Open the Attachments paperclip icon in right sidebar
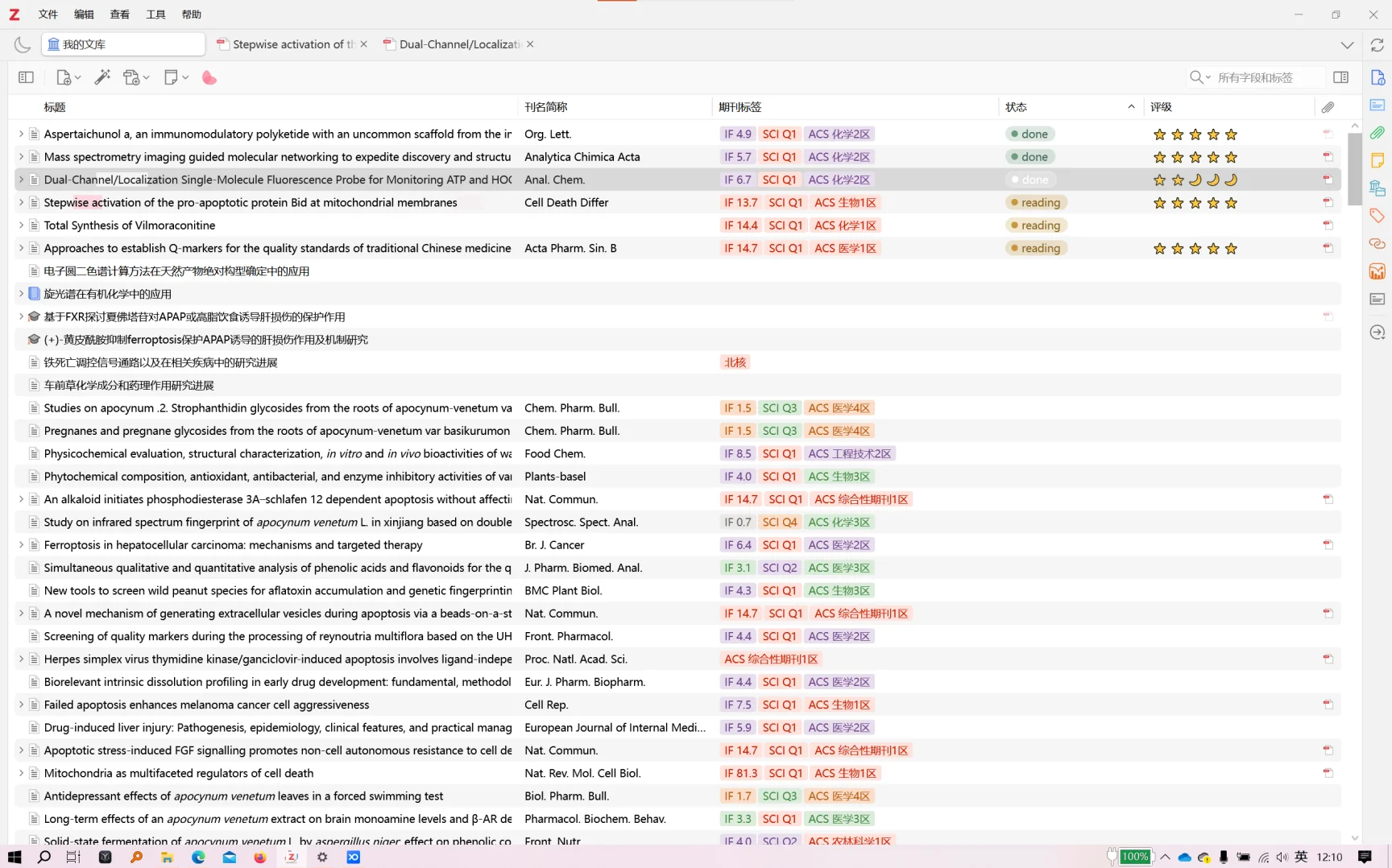 click(x=1377, y=132)
